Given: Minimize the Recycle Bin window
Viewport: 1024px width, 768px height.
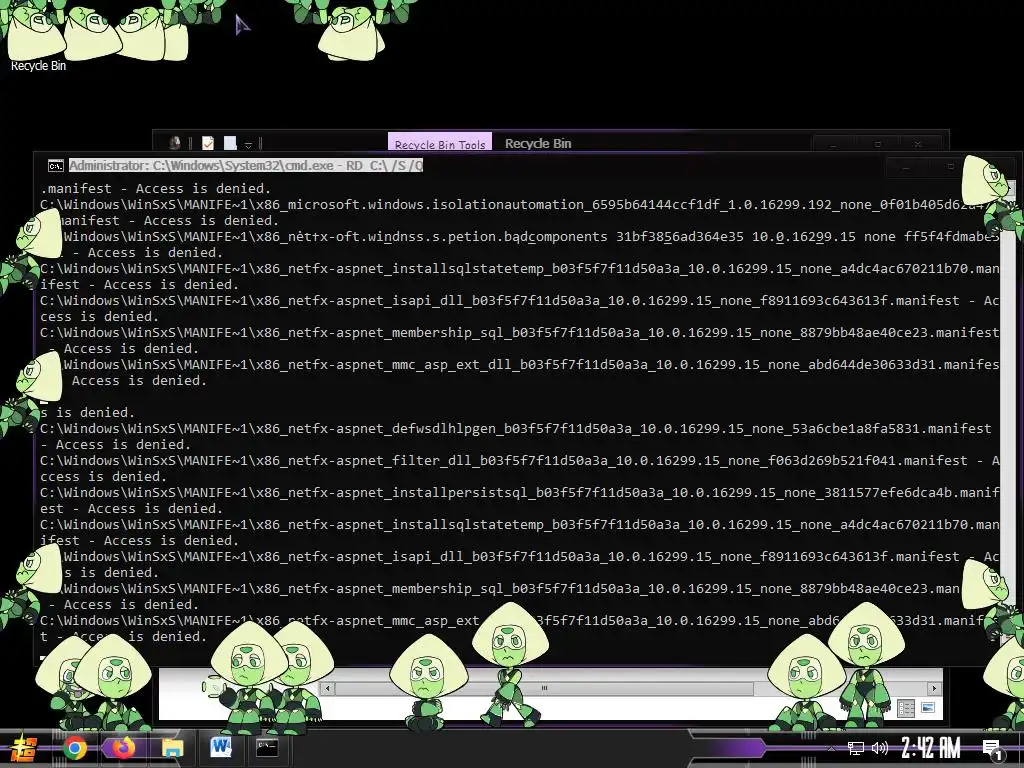Looking at the screenshot, I should click(x=832, y=144).
